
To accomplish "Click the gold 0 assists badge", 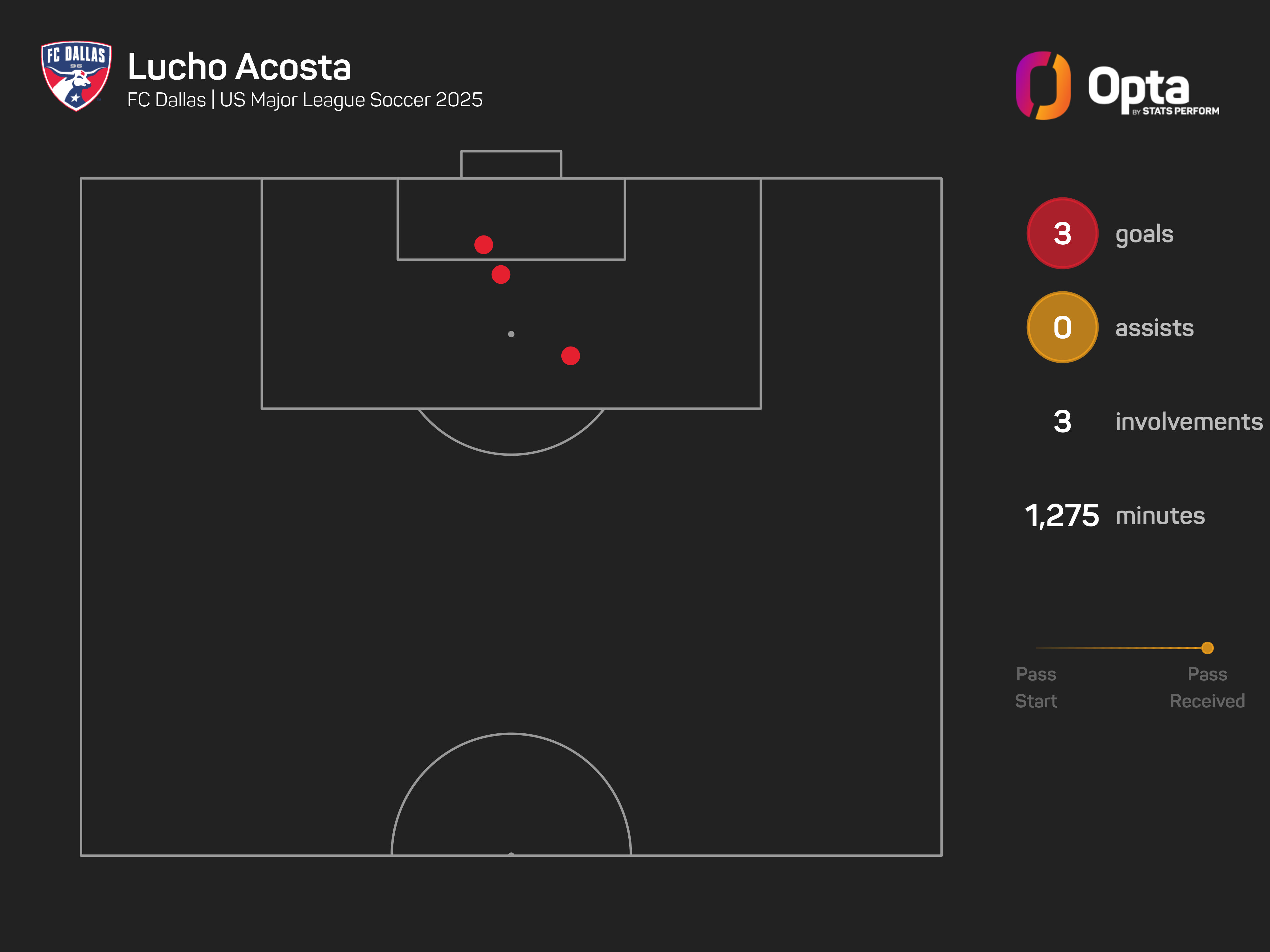I will 1062,328.
